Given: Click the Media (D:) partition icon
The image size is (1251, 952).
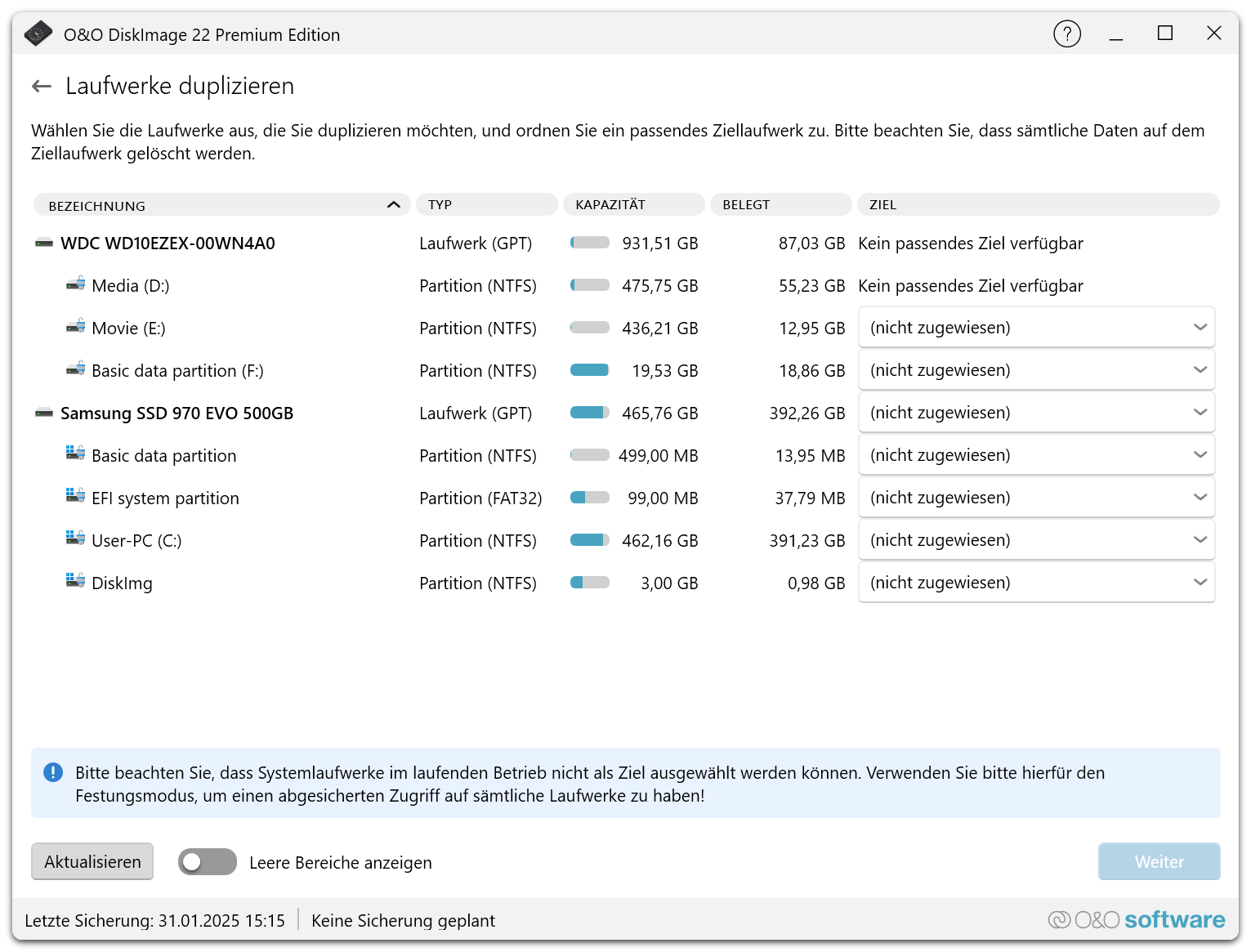Looking at the screenshot, I should click(x=75, y=285).
